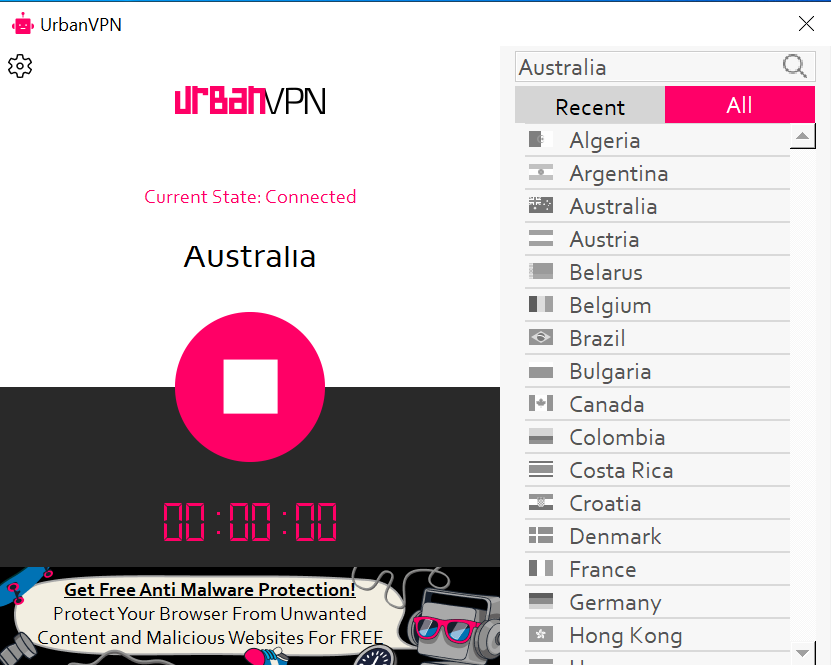Image resolution: width=831 pixels, height=665 pixels.
Task: Click the Belarus flag icon
Action: pyautogui.click(x=541, y=272)
